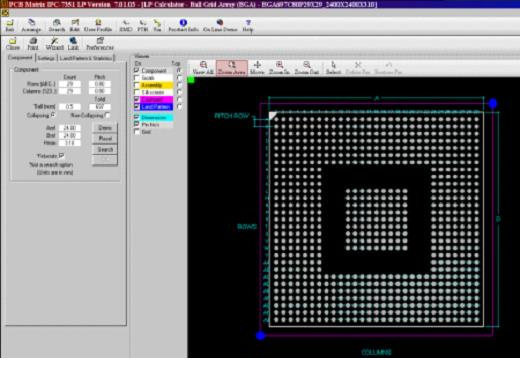
Task: Open the Preferences icon
Action: pos(100,44)
